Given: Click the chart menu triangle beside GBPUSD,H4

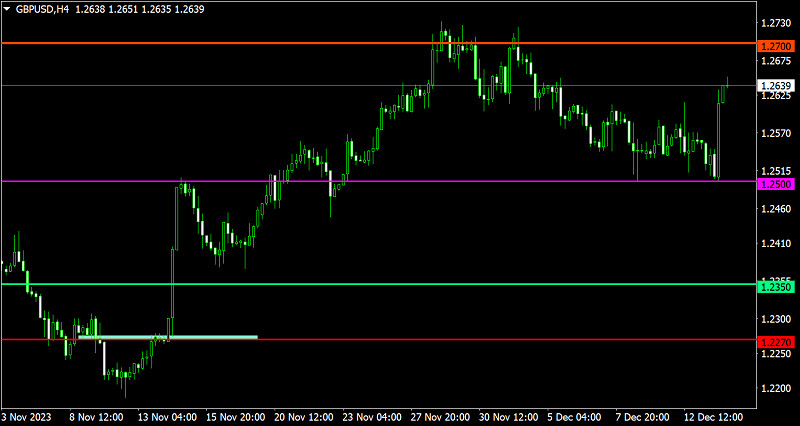Looking at the screenshot, I should click(7, 9).
